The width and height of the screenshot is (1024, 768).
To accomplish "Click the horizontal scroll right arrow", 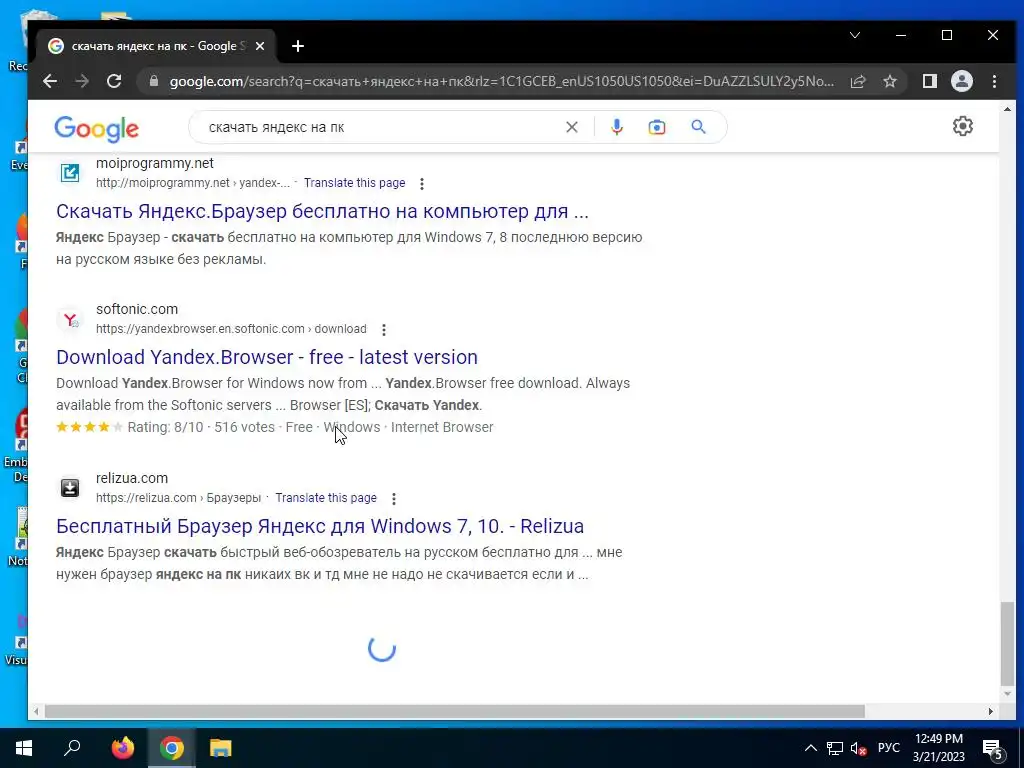I will click(991, 711).
